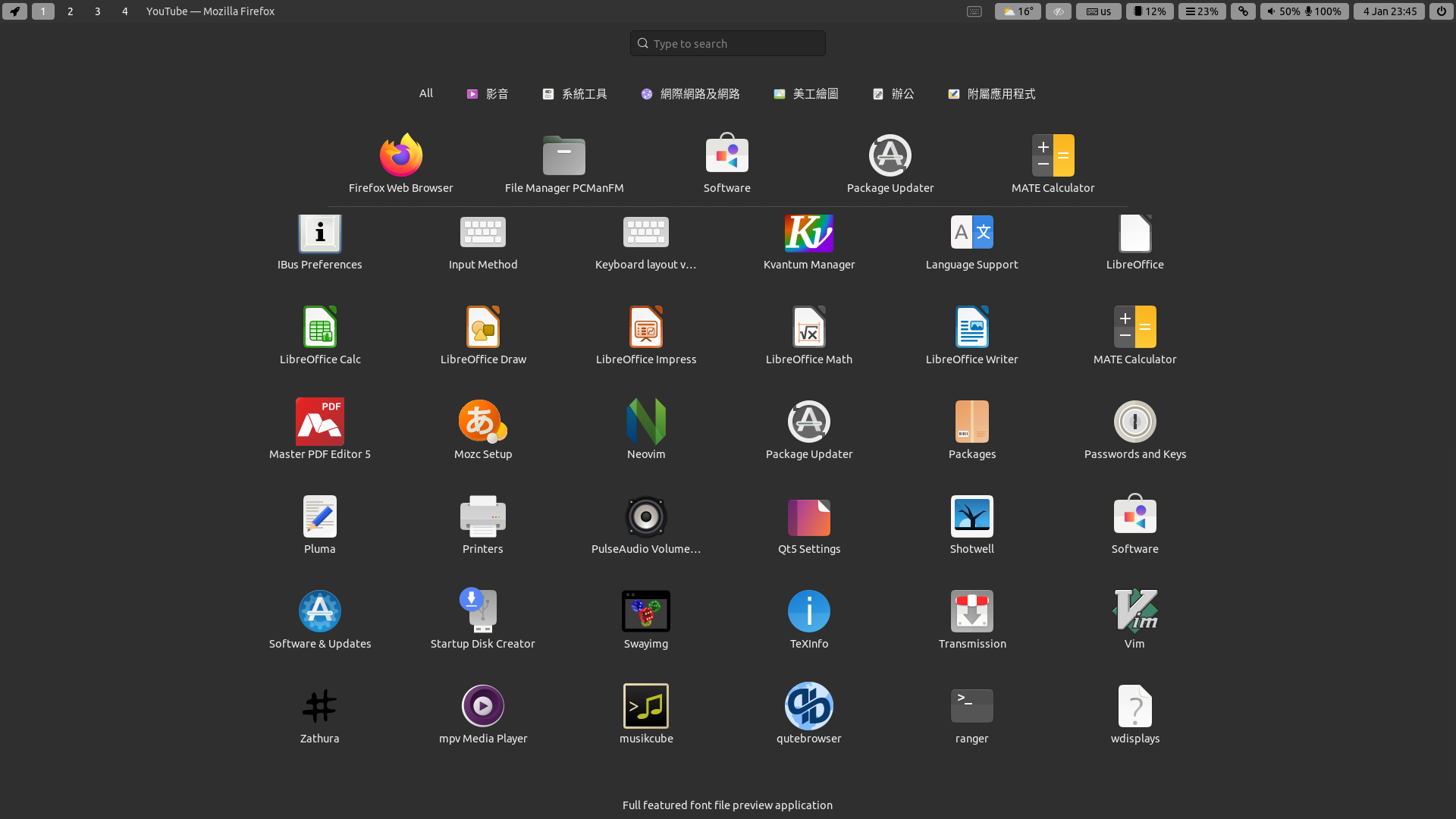Image resolution: width=1456 pixels, height=819 pixels.
Task: Open Printers settings
Action: 483,525
